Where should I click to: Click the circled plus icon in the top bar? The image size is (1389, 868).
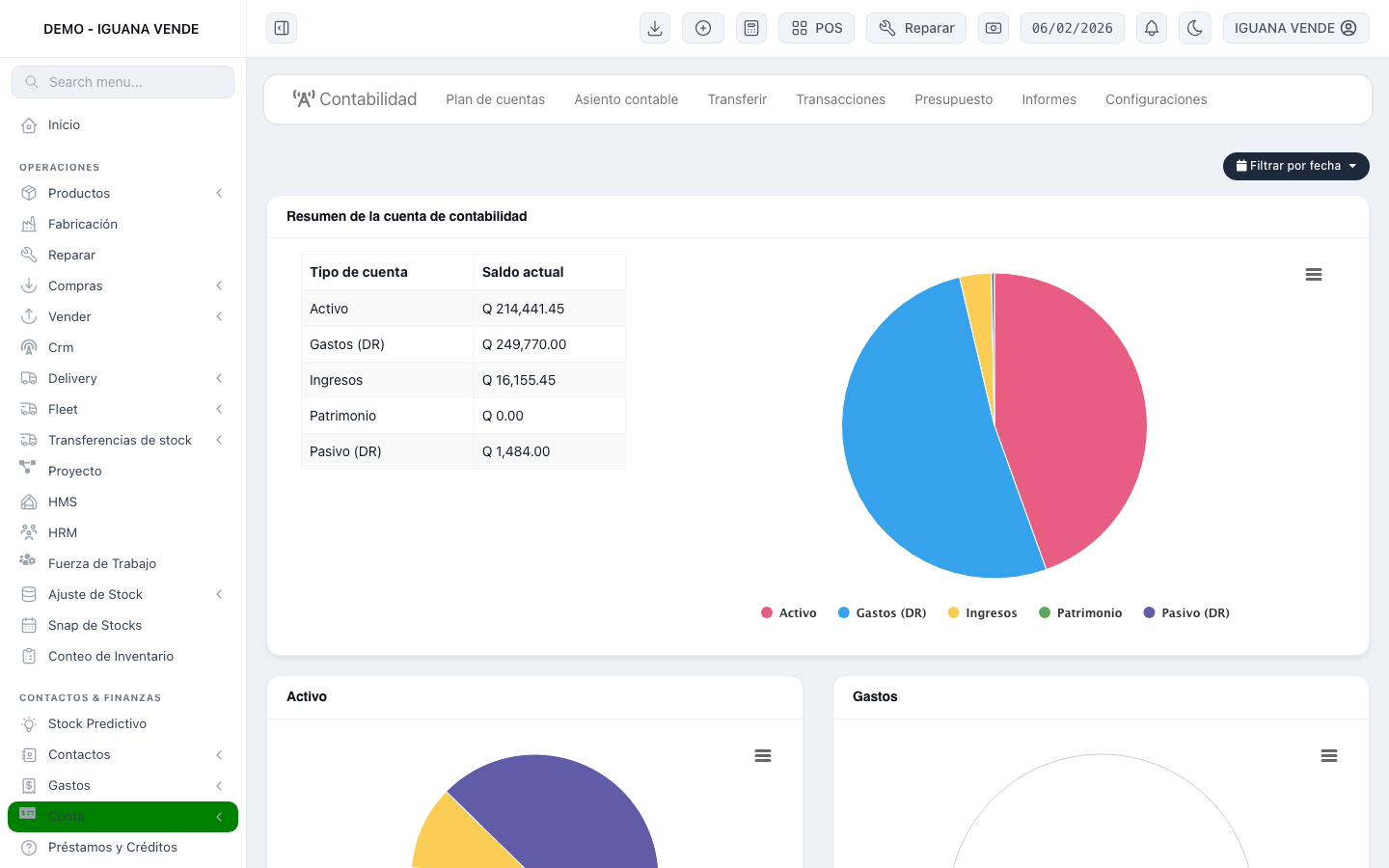(x=703, y=28)
